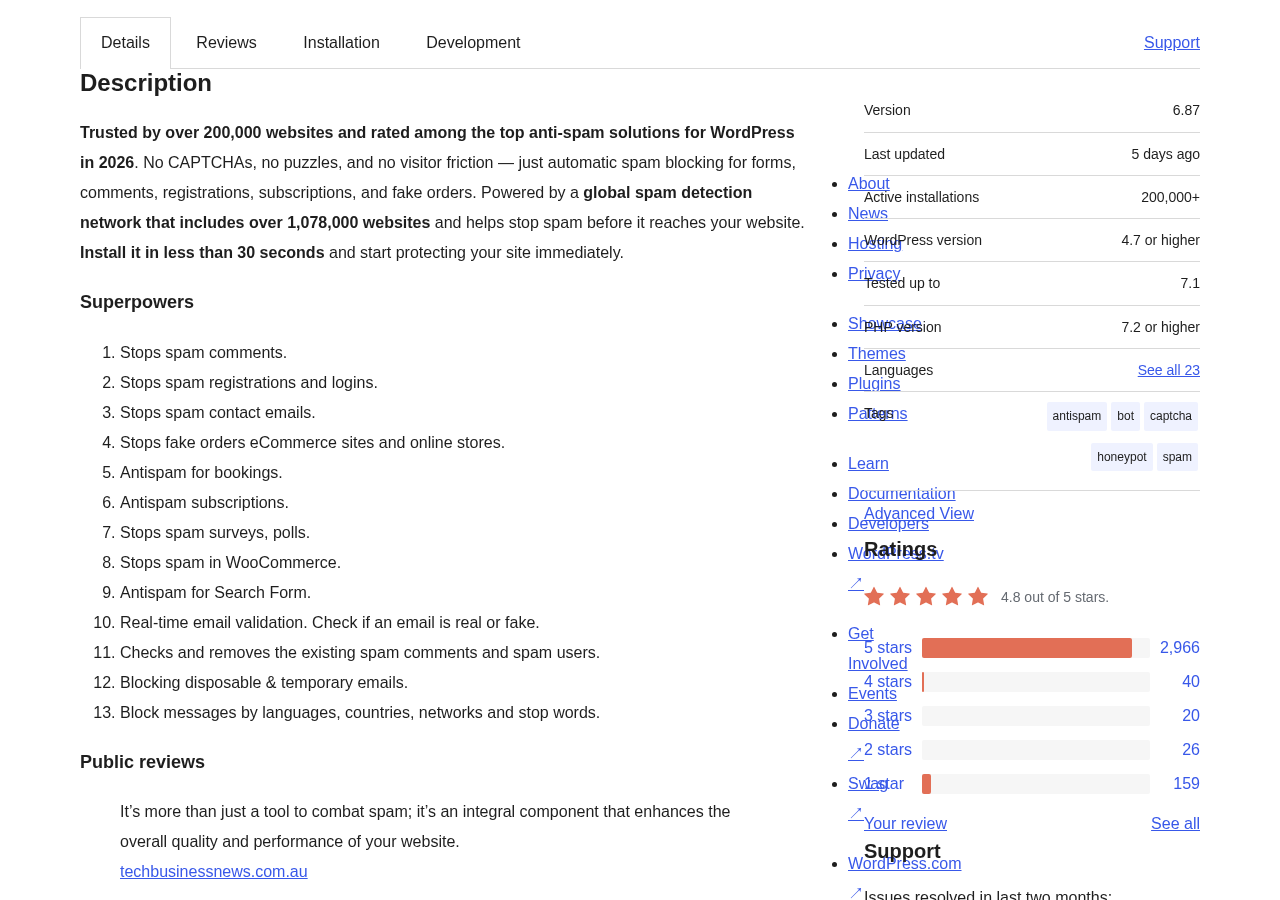Select the bot tag

pyautogui.click(x=1125, y=416)
